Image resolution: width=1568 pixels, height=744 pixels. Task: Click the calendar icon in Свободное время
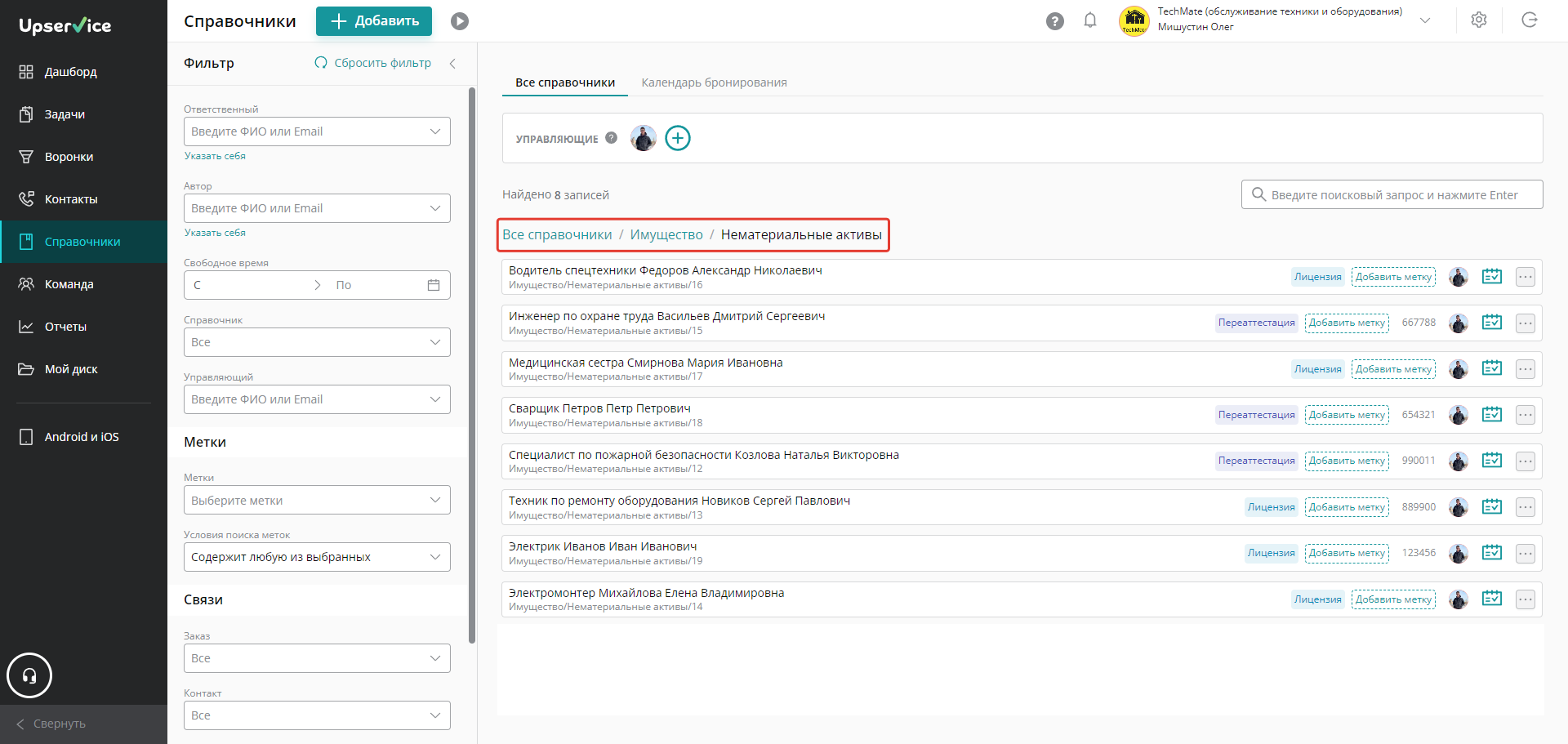pyautogui.click(x=434, y=285)
